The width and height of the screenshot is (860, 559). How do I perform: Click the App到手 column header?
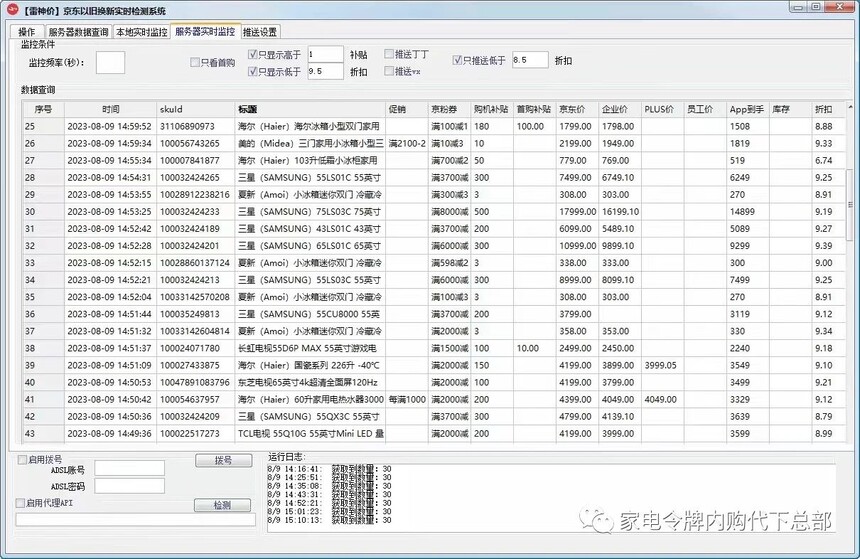pos(747,109)
